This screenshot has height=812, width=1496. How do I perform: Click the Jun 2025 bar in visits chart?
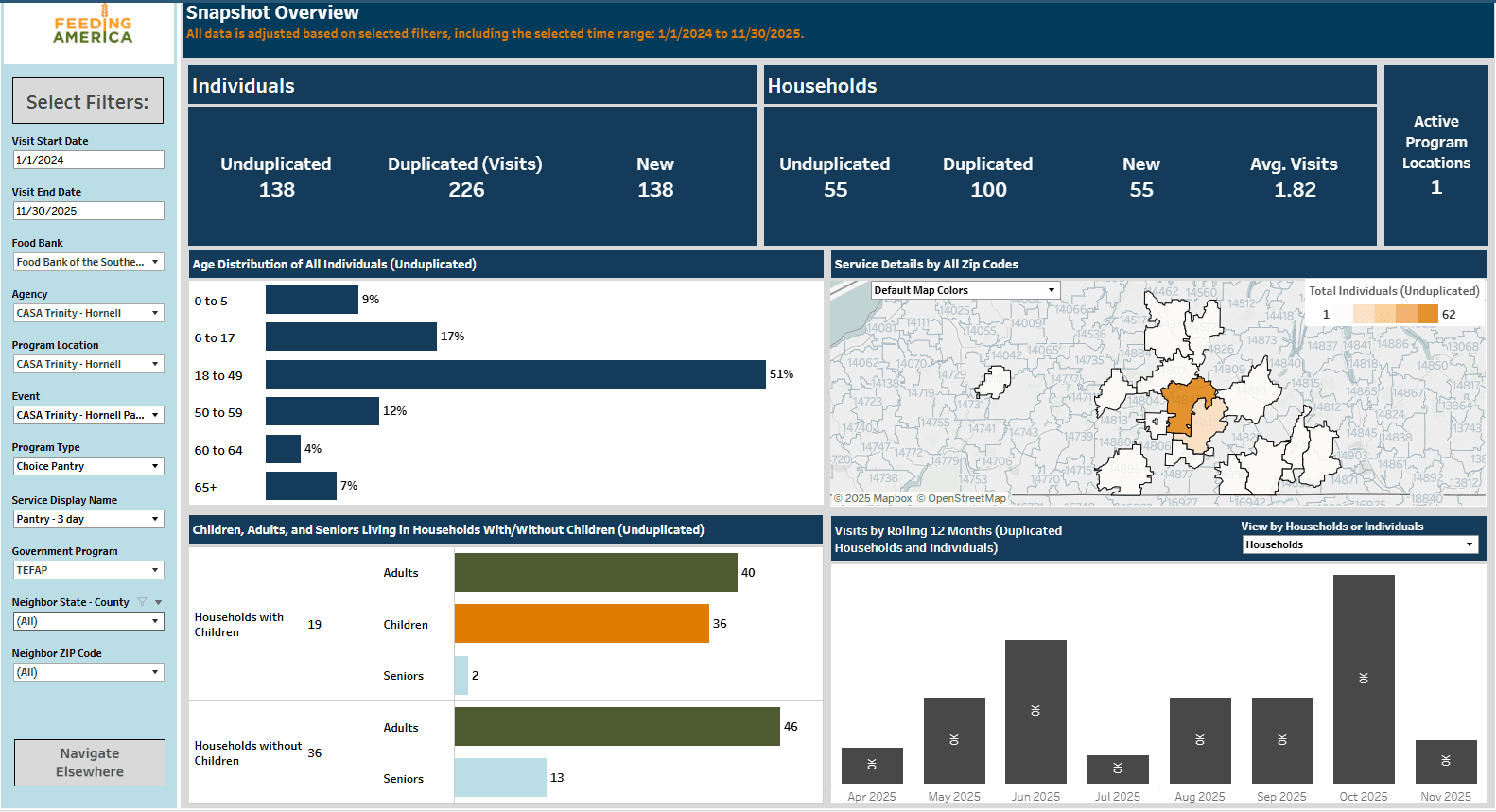pyautogui.click(x=1035, y=711)
